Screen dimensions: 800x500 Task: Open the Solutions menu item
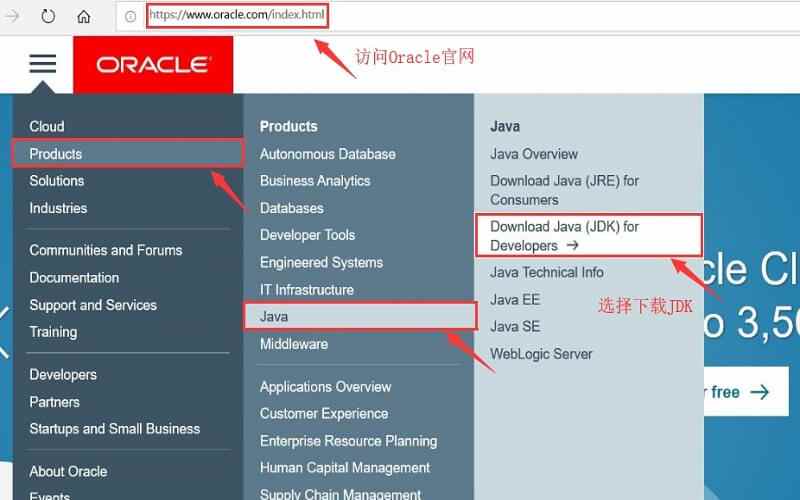point(57,181)
